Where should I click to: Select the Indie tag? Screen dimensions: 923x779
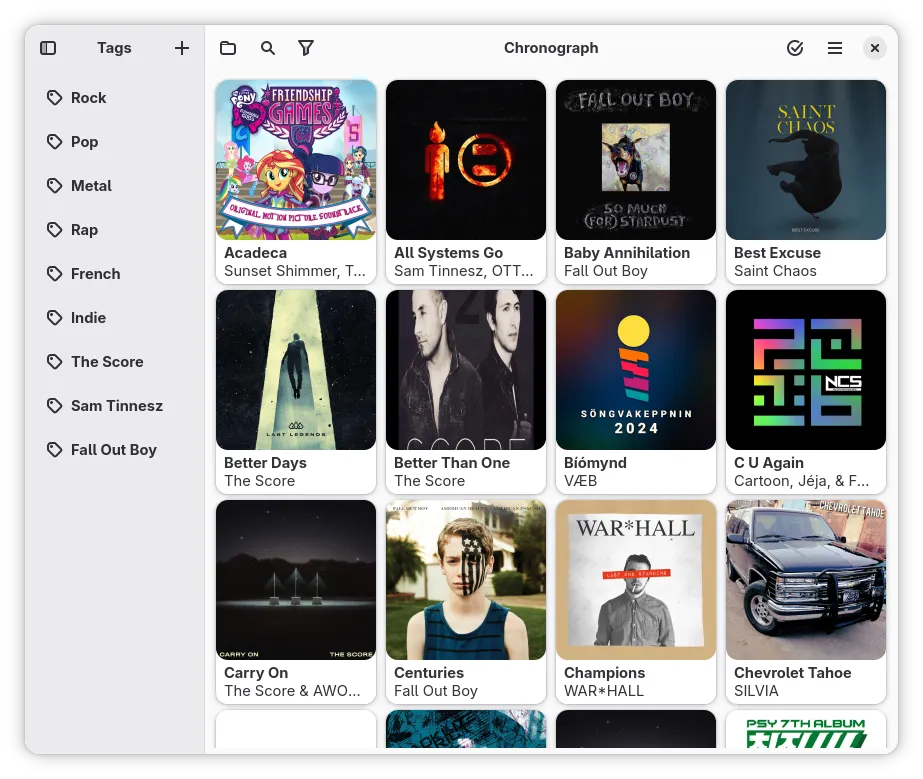[x=115, y=318]
